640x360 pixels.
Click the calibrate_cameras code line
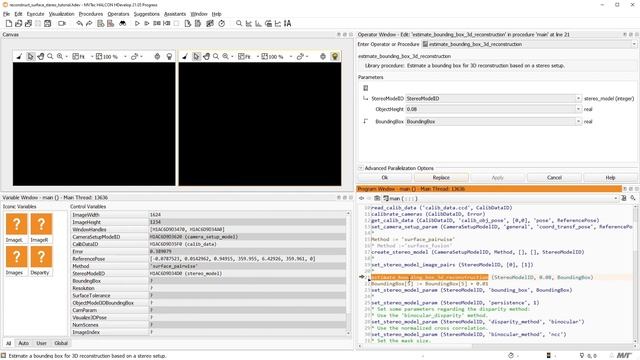point(428,214)
